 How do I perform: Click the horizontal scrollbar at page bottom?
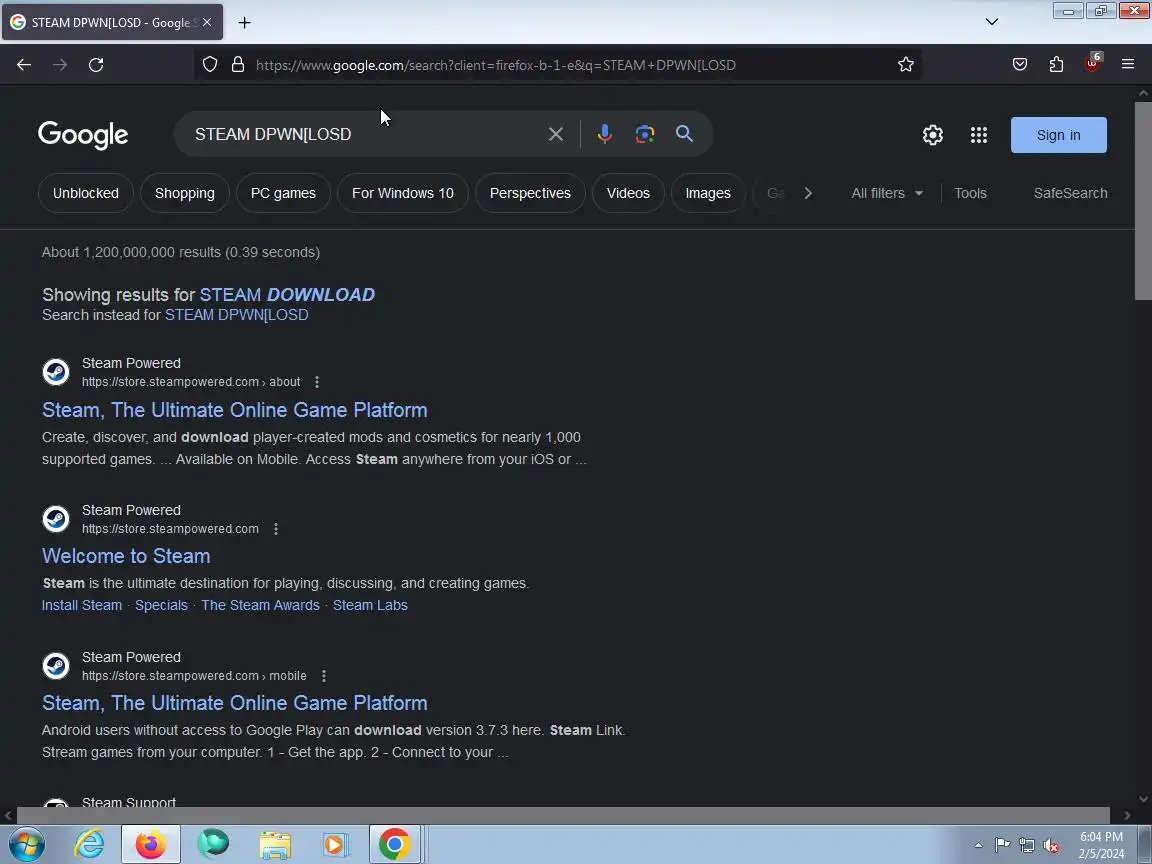(x=563, y=815)
